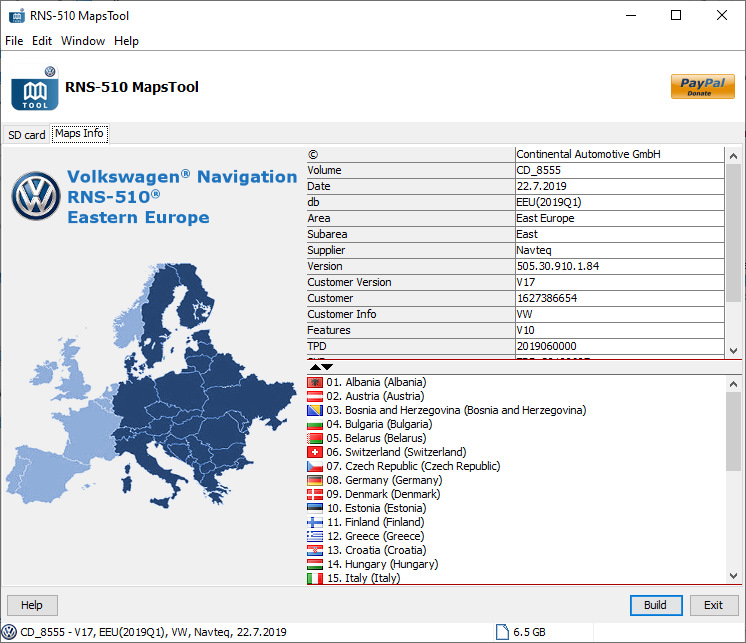Open the Edit menu
Screen dimensions: 746x643
tap(42, 41)
